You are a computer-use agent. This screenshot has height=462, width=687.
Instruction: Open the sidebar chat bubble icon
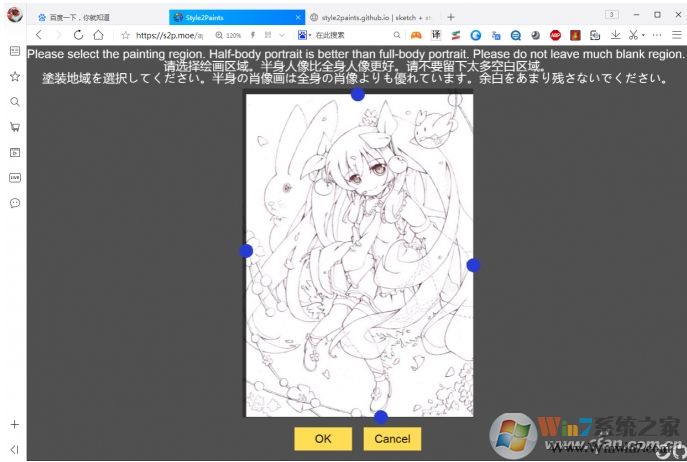15,203
